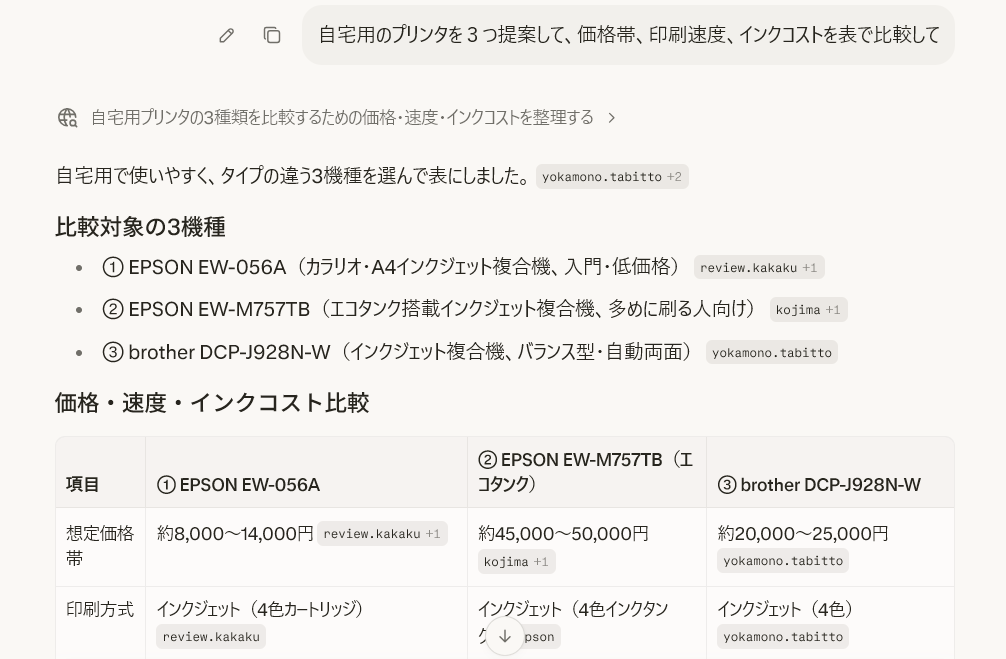The height and width of the screenshot is (659, 1006).
Task: Open review.kakaku chip in the price row
Action: pos(382,533)
